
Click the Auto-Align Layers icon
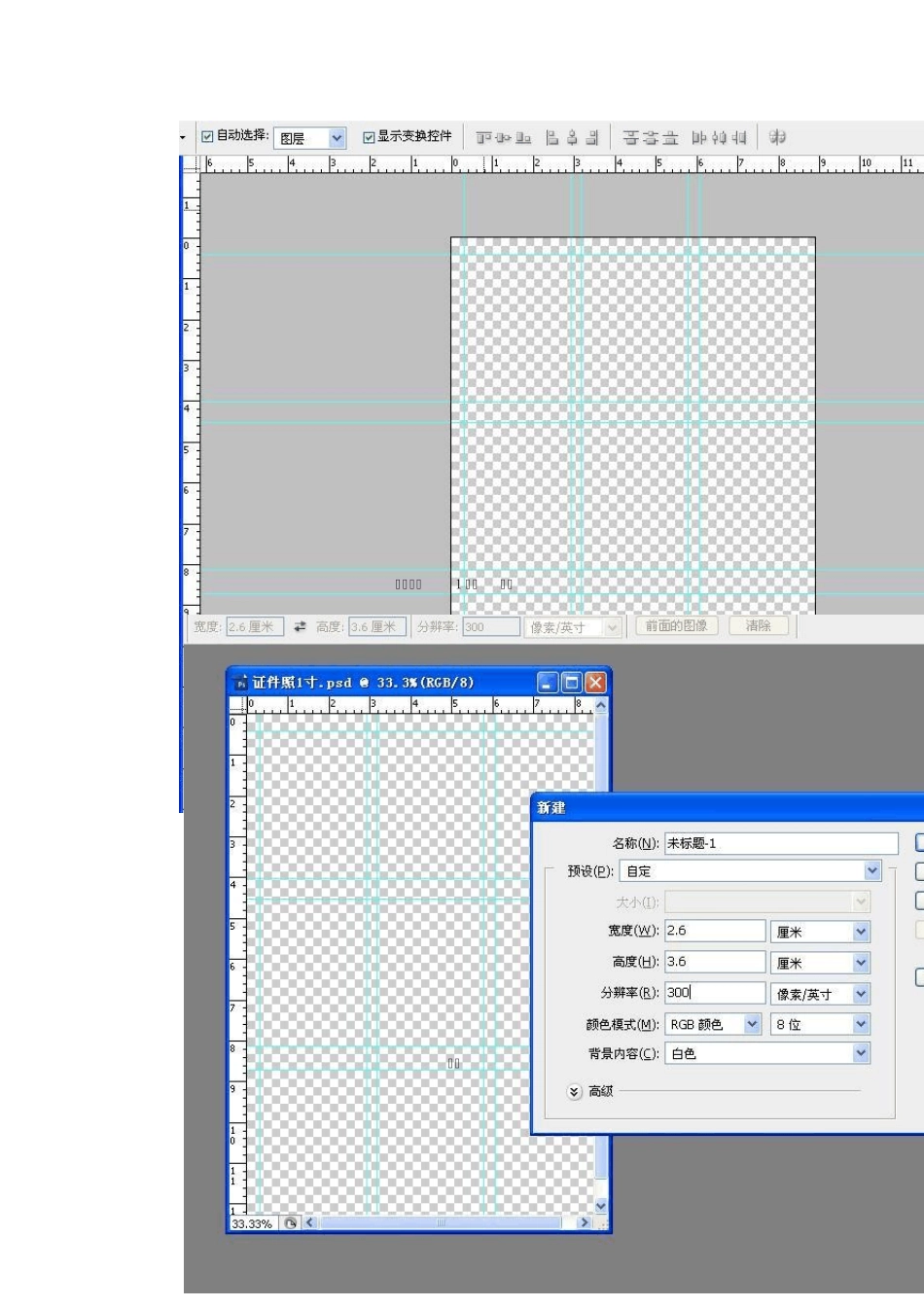[777, 137]
